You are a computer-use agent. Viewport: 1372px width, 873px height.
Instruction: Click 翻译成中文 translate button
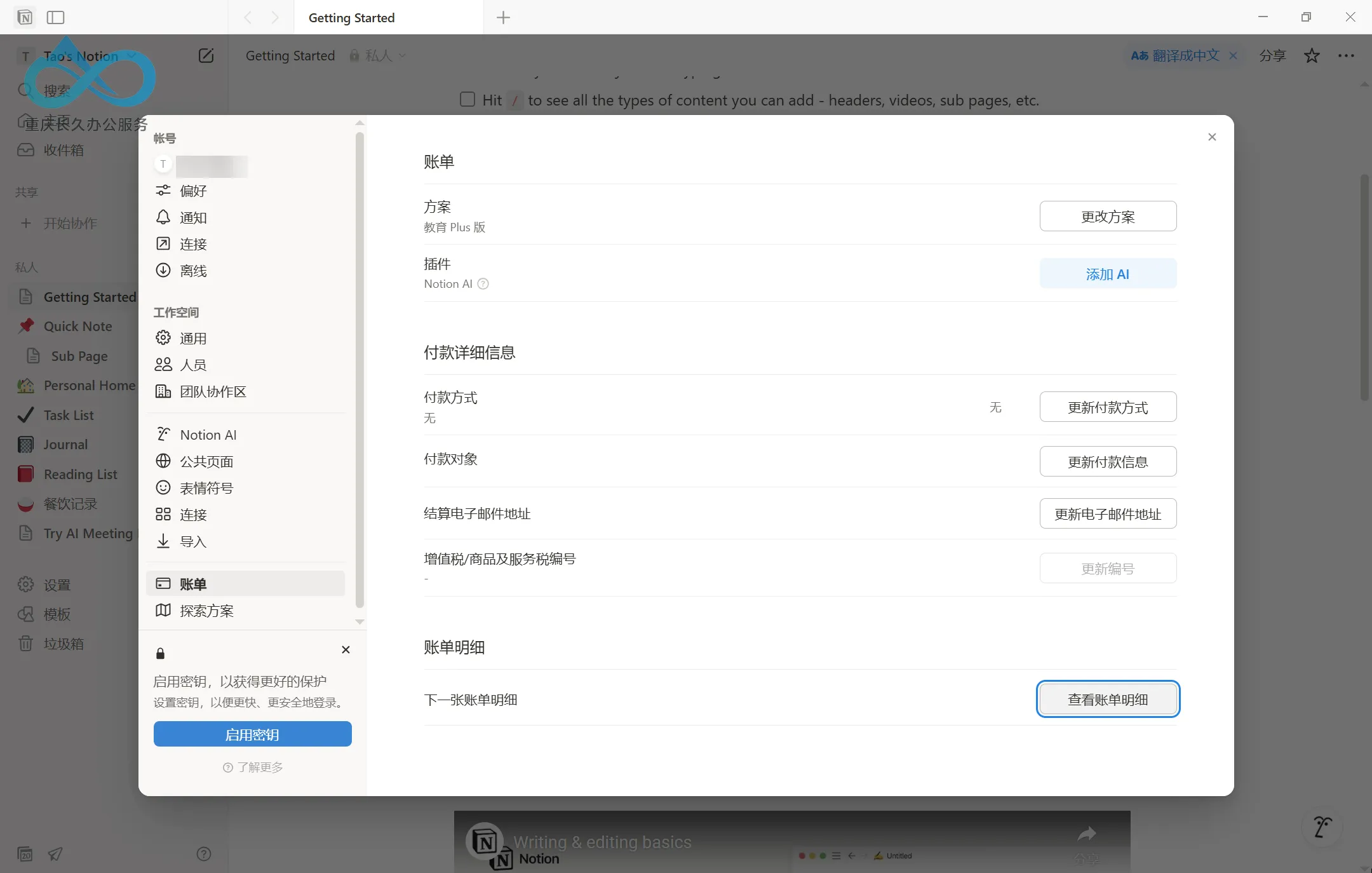click(x=1175, y=56)
